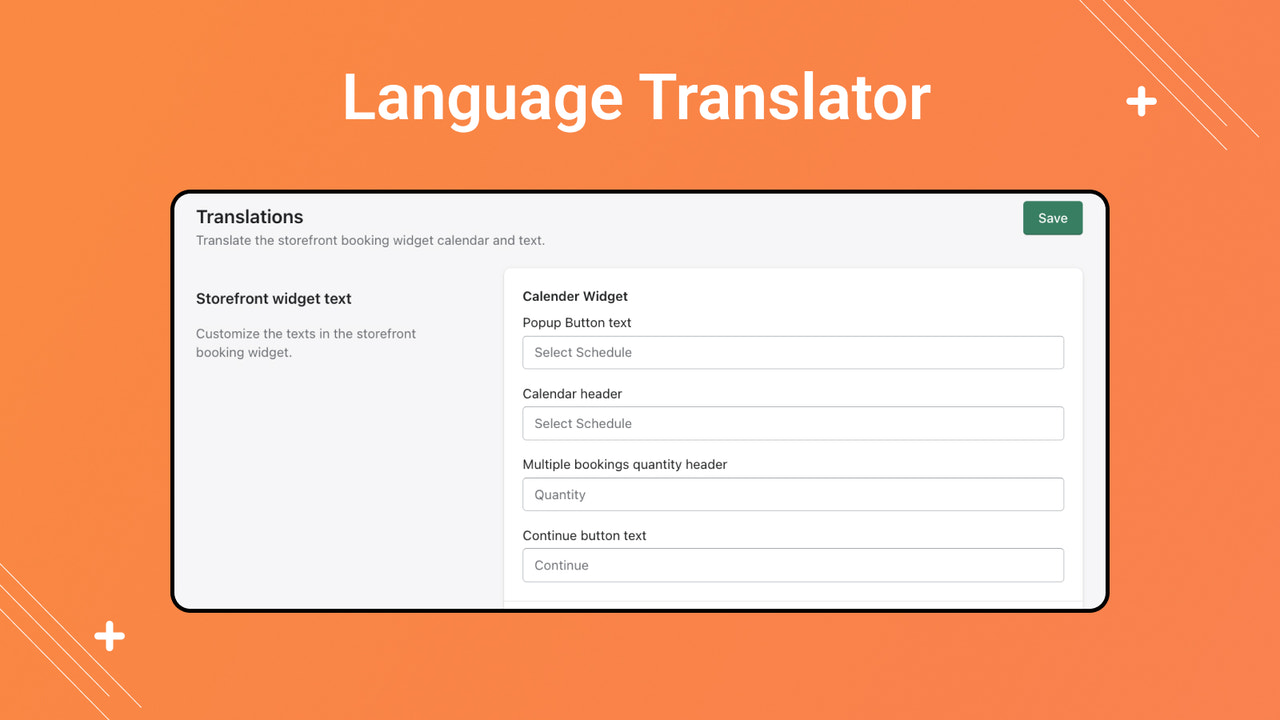Click the Multiple bookings quantity header field
This screenshot has height=720, width=1280.
tap(793, 494)
